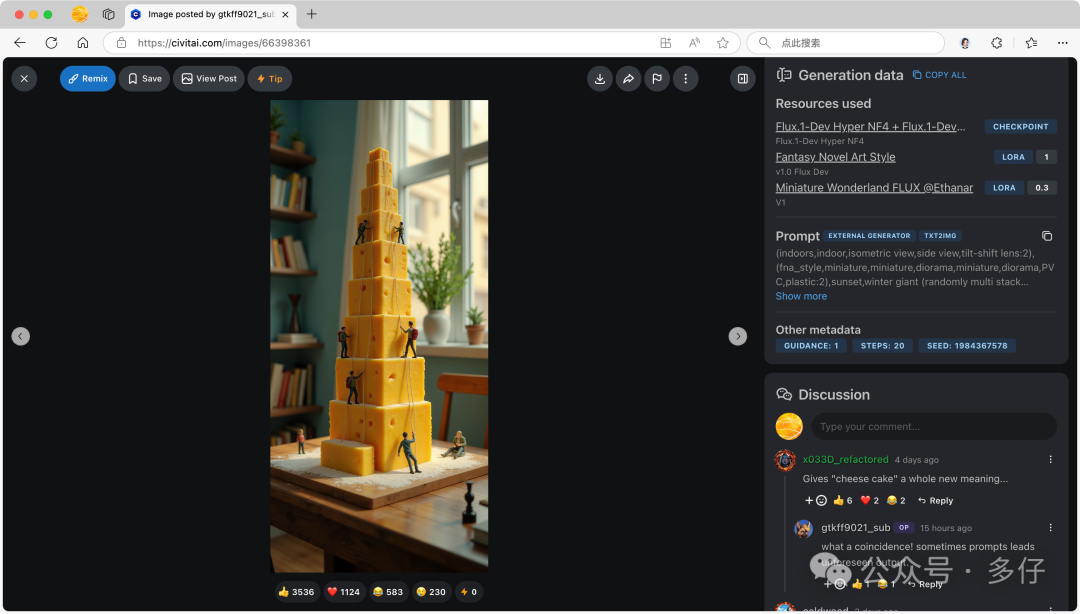Click the cheese tower image
Image resolution: width=1080 pixels, height=614 pixels.
point(379,336)
